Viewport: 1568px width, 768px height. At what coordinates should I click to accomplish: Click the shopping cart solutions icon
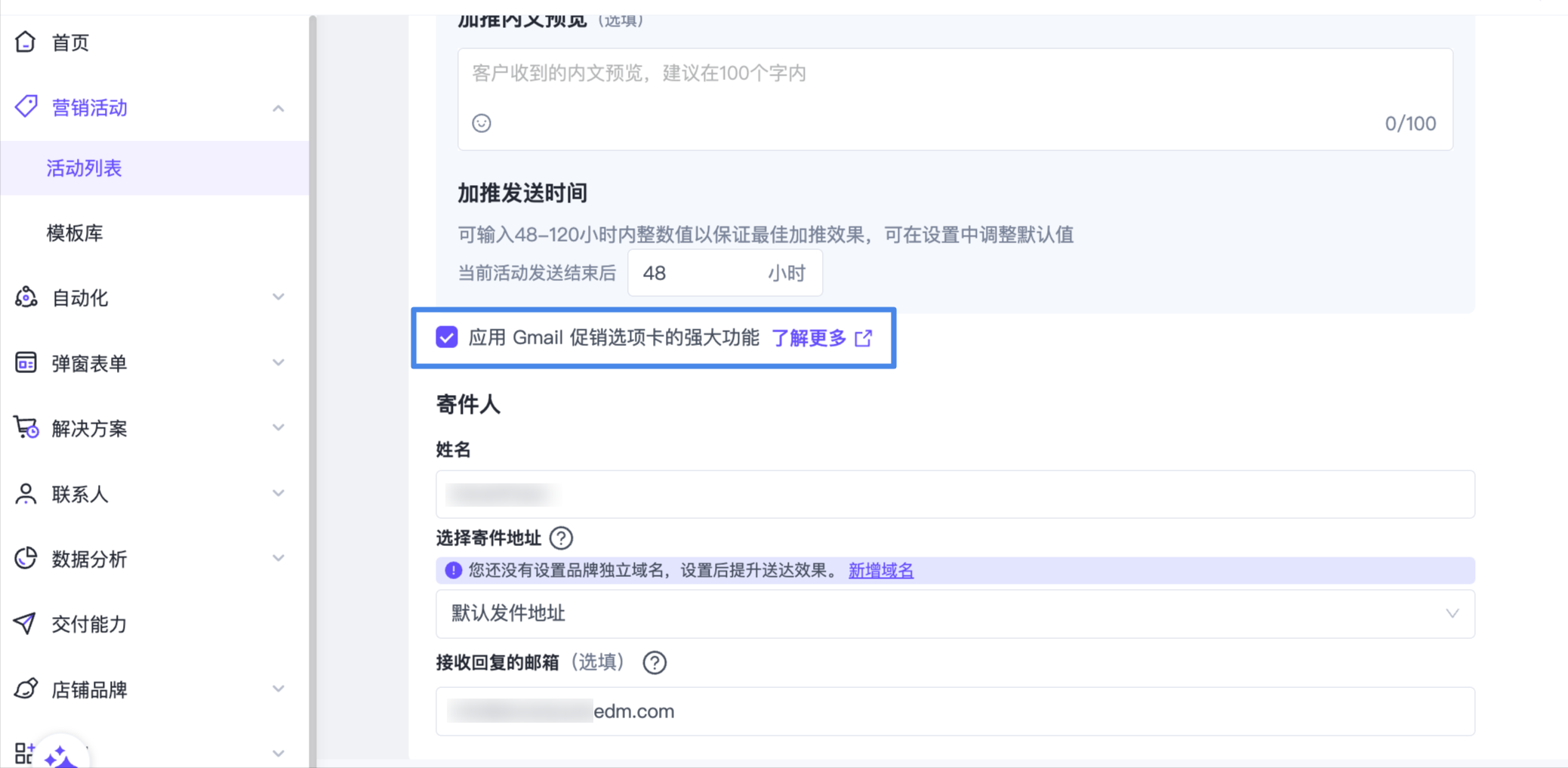[x=26, y=428]
